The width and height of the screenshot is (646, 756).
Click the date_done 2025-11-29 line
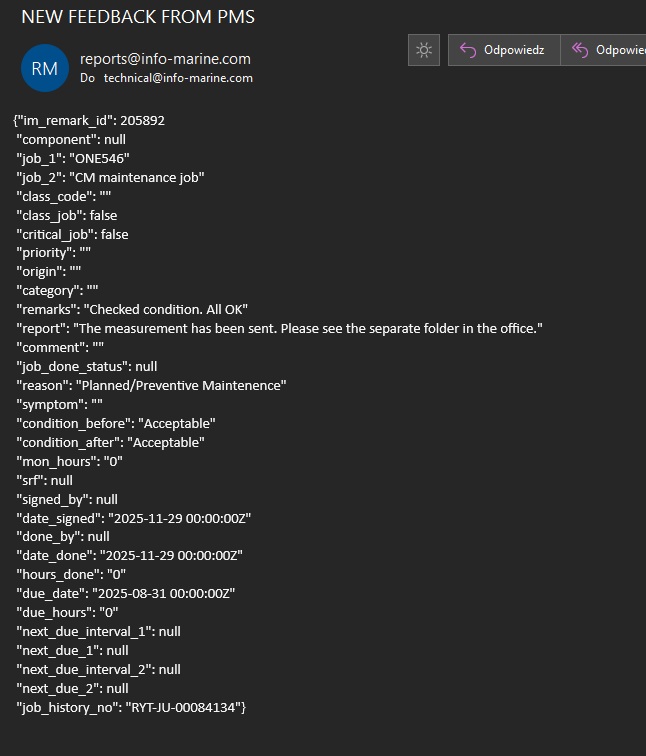(x=130, y=556)
